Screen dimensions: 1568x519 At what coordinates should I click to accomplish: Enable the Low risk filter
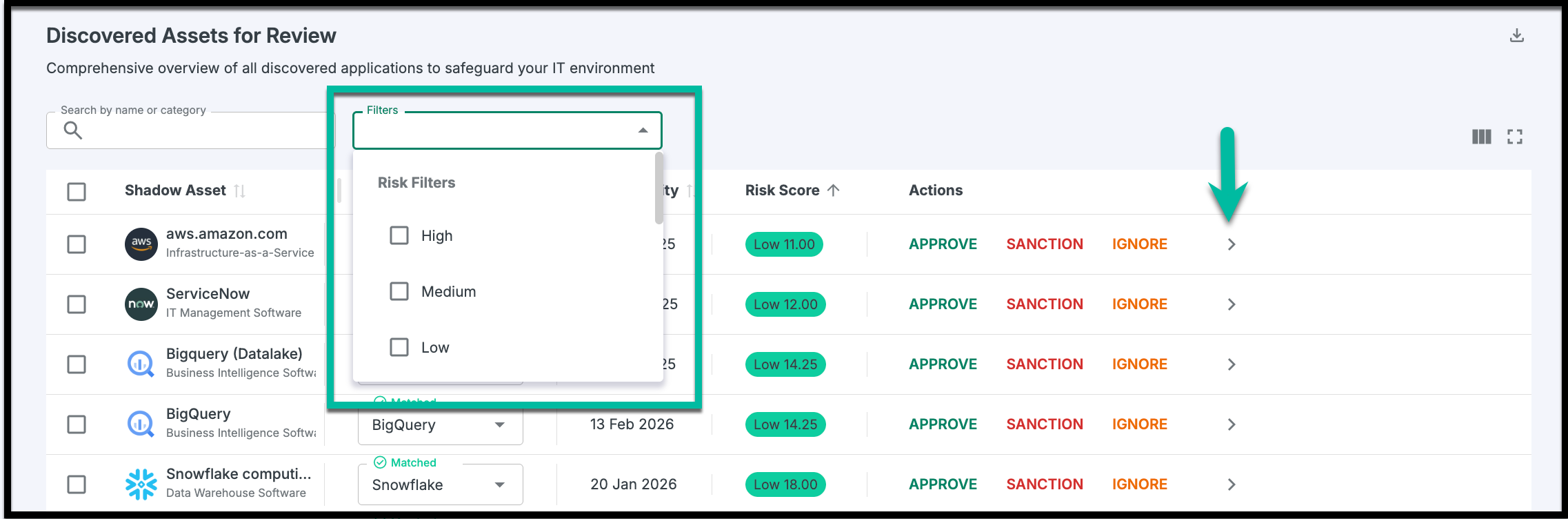tap(399, 347)
